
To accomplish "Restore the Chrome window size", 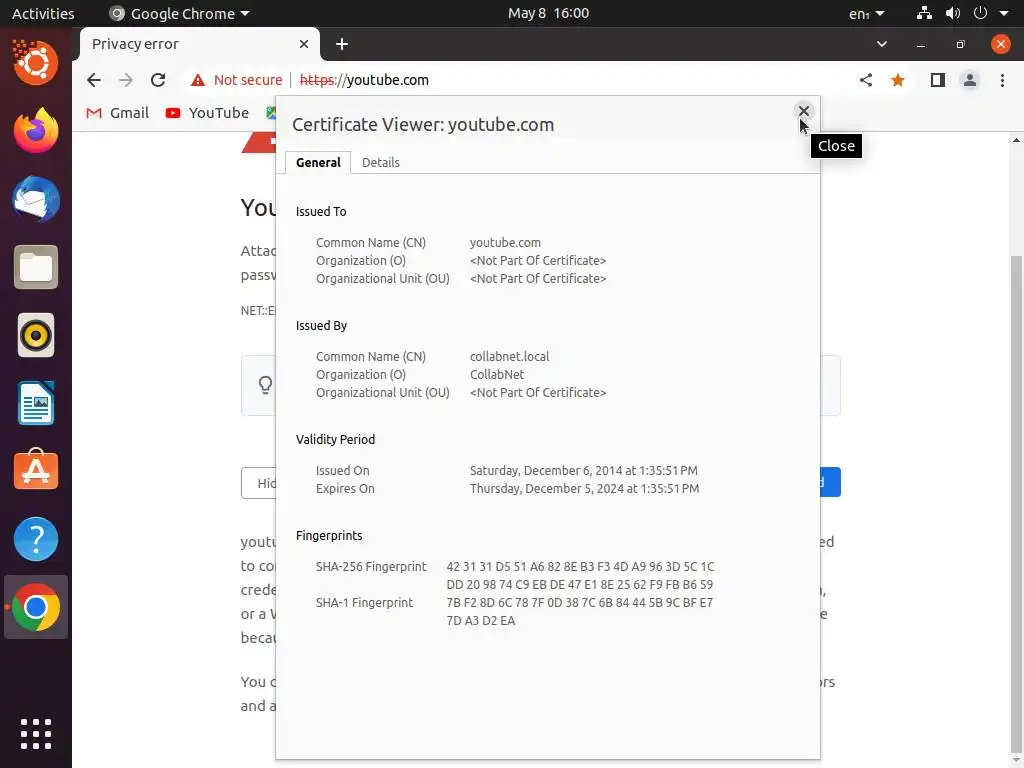I will [x=960, y=44].
